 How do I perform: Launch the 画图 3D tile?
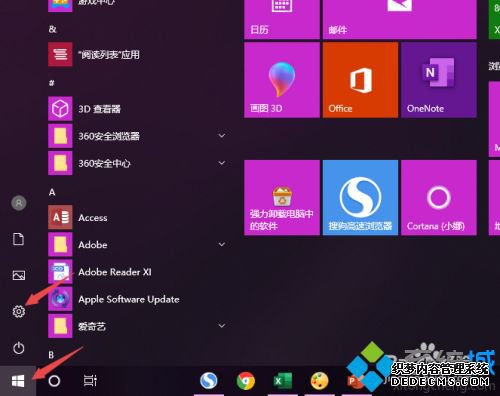[x=282, y=80]
